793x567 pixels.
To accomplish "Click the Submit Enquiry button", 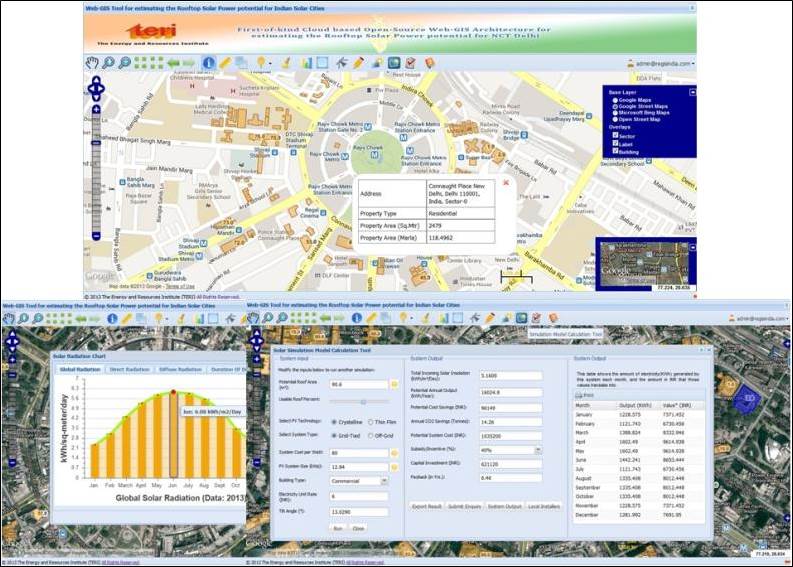I will 464,506.
